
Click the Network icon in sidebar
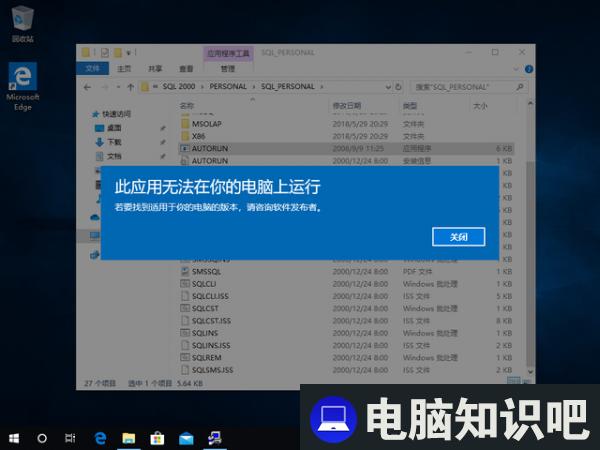pos(95,254)
